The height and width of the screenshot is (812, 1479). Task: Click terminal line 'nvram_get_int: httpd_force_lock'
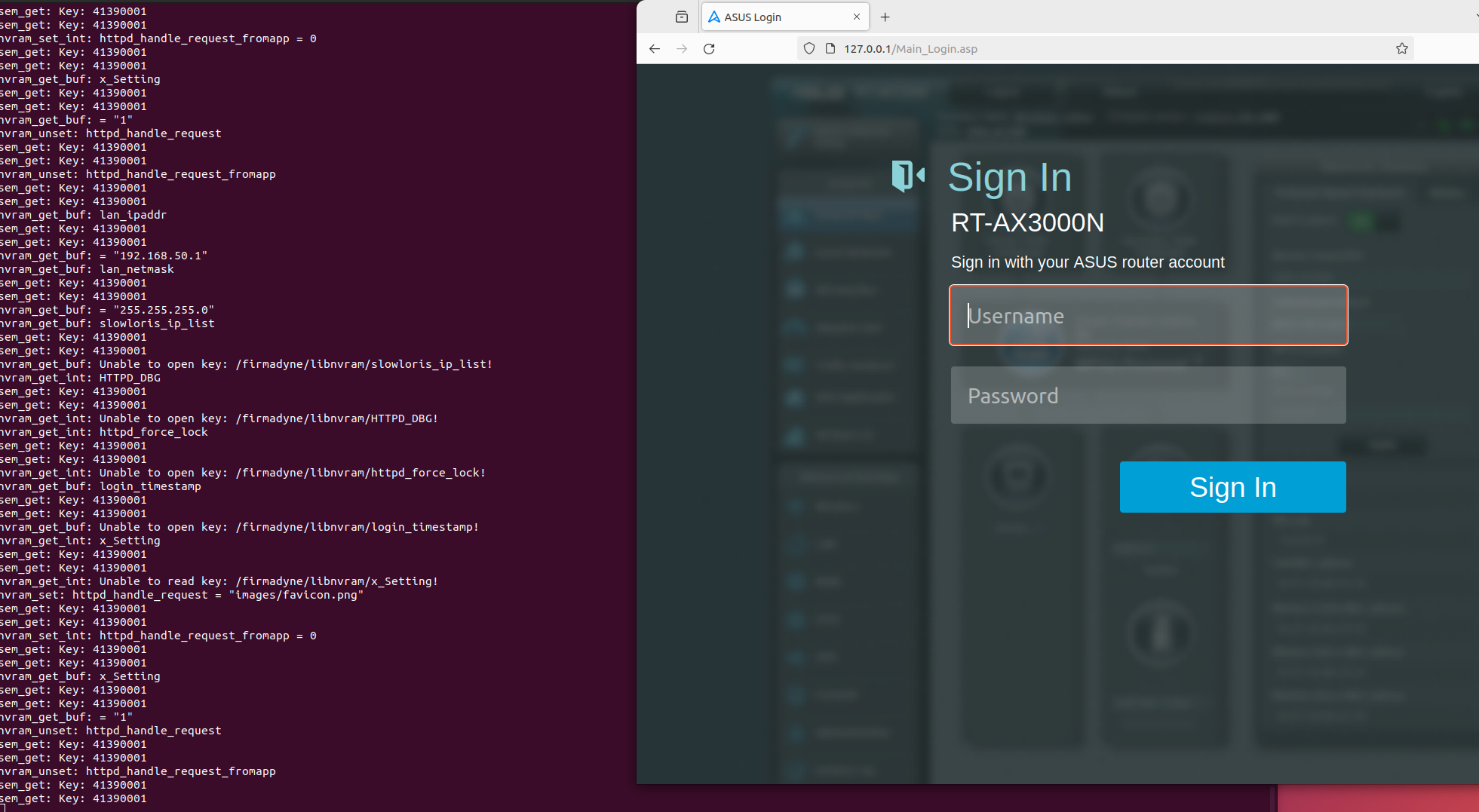[103, 432]
